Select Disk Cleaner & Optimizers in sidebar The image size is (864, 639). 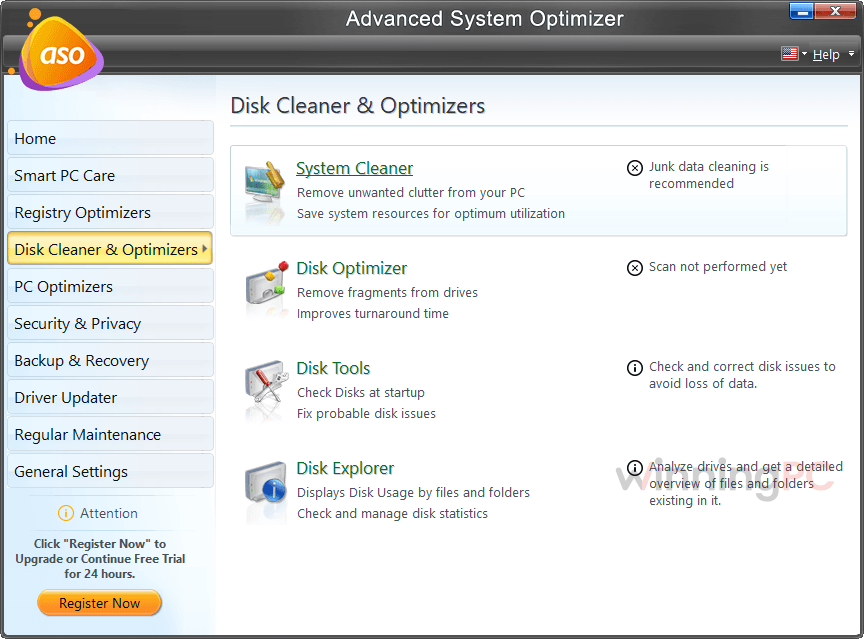coord(110,249)
